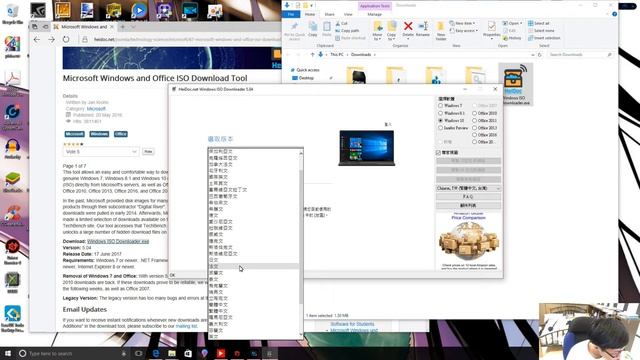Expand the Easy access dropdown

point(464,31)
